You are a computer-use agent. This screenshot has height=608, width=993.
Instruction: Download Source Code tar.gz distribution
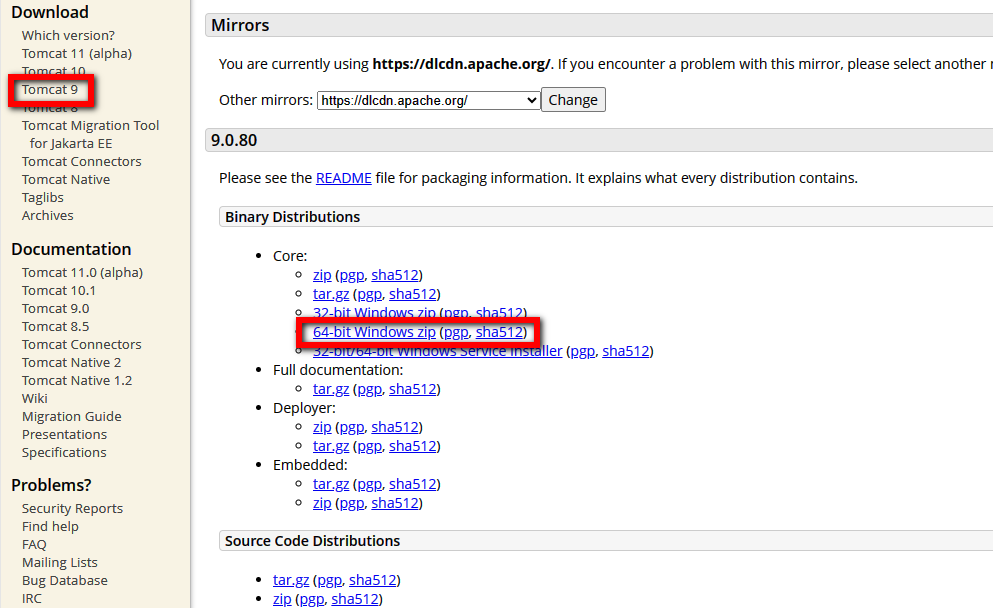click(291, 580)
